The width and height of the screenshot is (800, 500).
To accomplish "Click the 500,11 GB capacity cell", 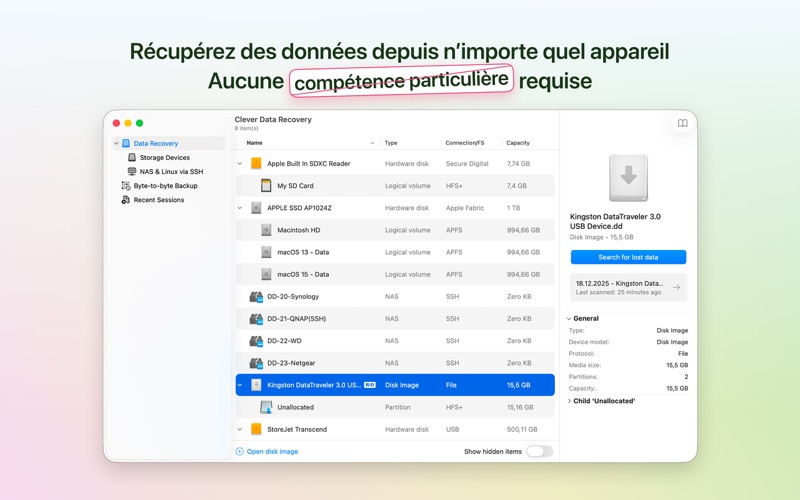I will click(522, 430).
